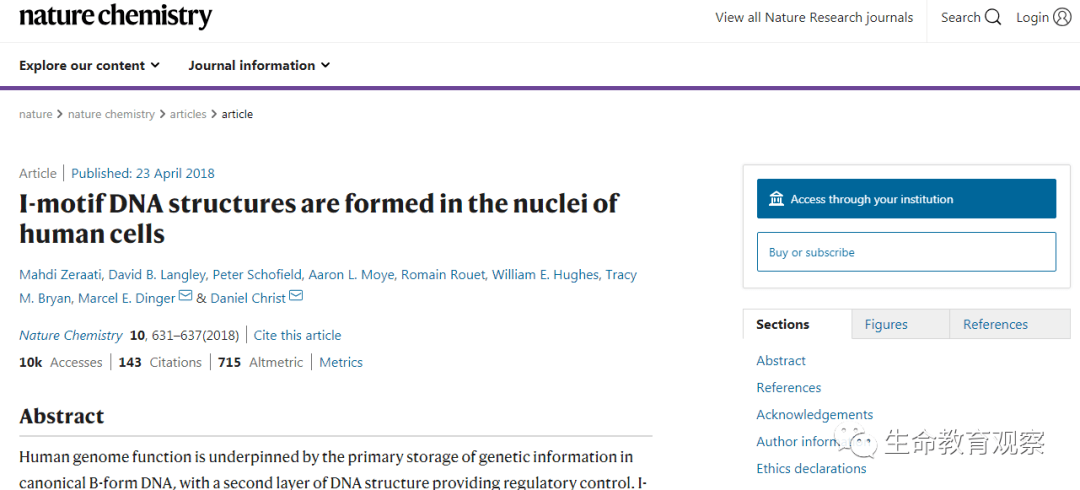1080x490 pixels.
Task: Expand the Journal information dropdown
Action: pos(259,65)
